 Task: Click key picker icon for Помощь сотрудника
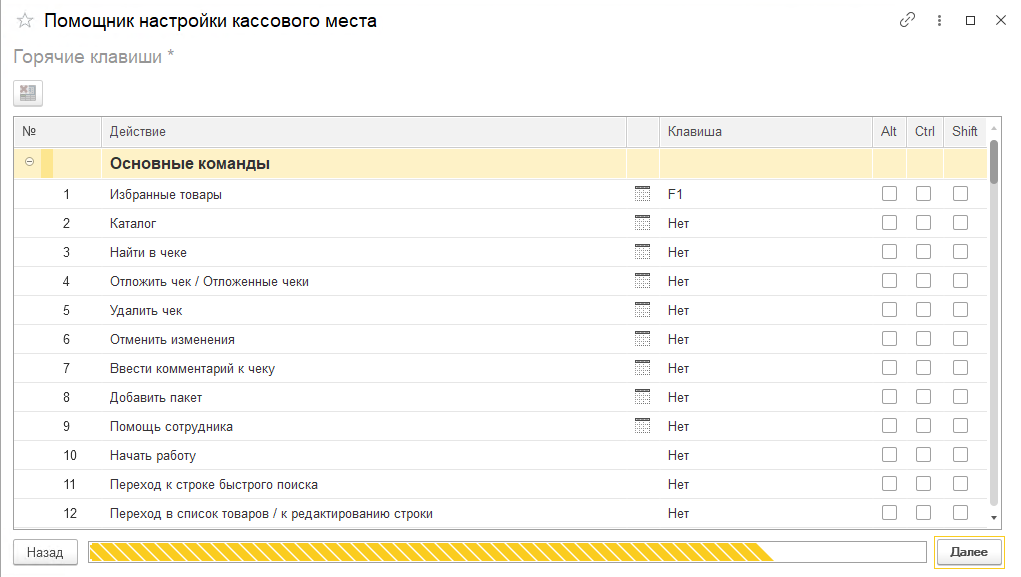[x=642, y=426]
